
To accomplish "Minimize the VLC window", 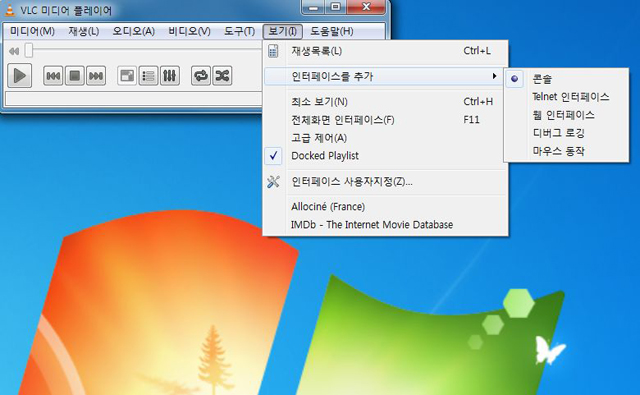I will [313, 7].
